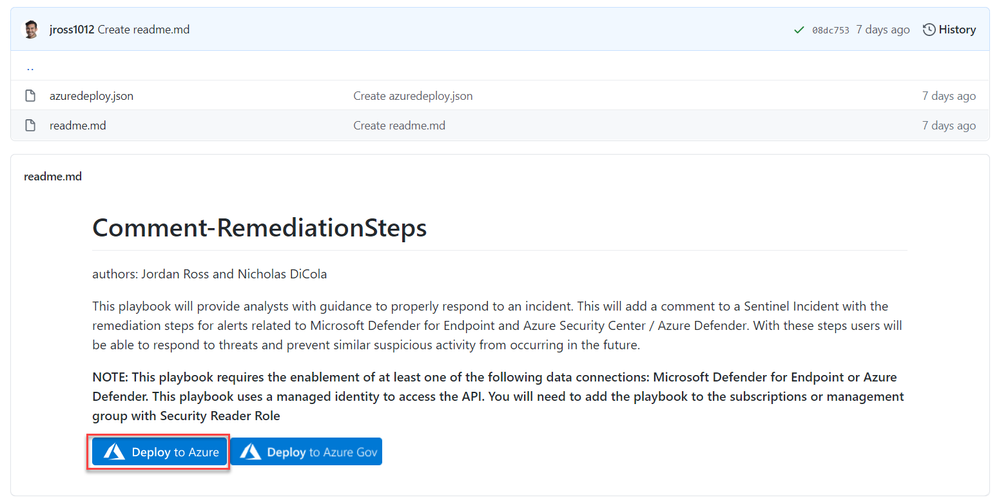Open the Create azuredeploy.json commit message
The image size is (999, 500).
pos(413,96)
